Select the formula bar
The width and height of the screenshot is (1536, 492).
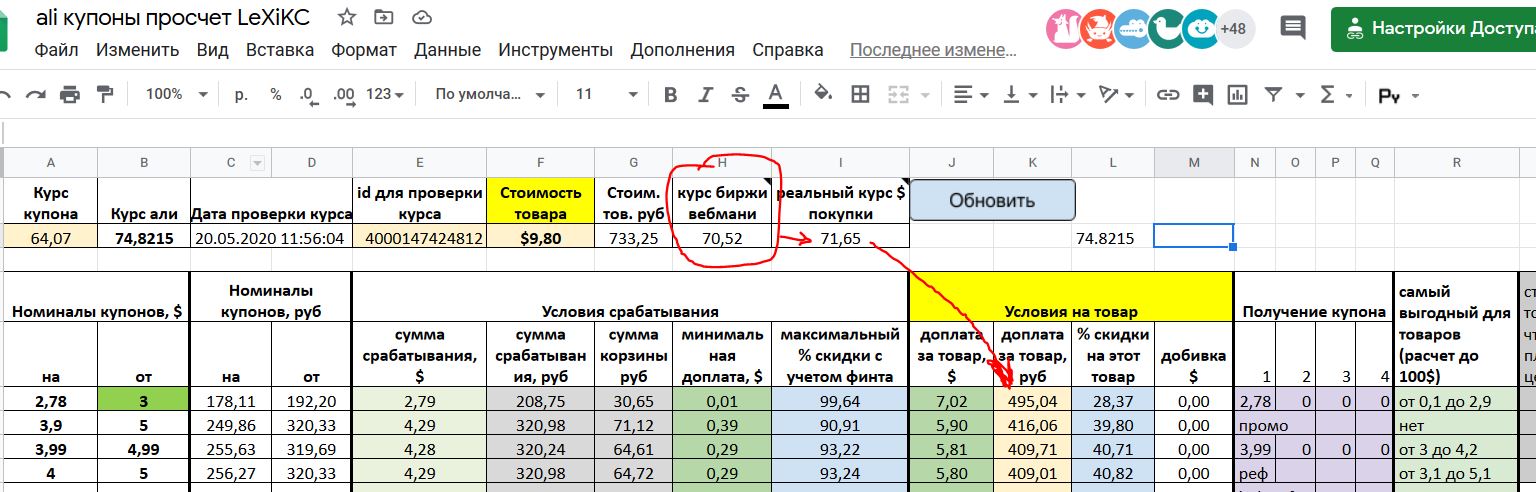pos(768,132)
